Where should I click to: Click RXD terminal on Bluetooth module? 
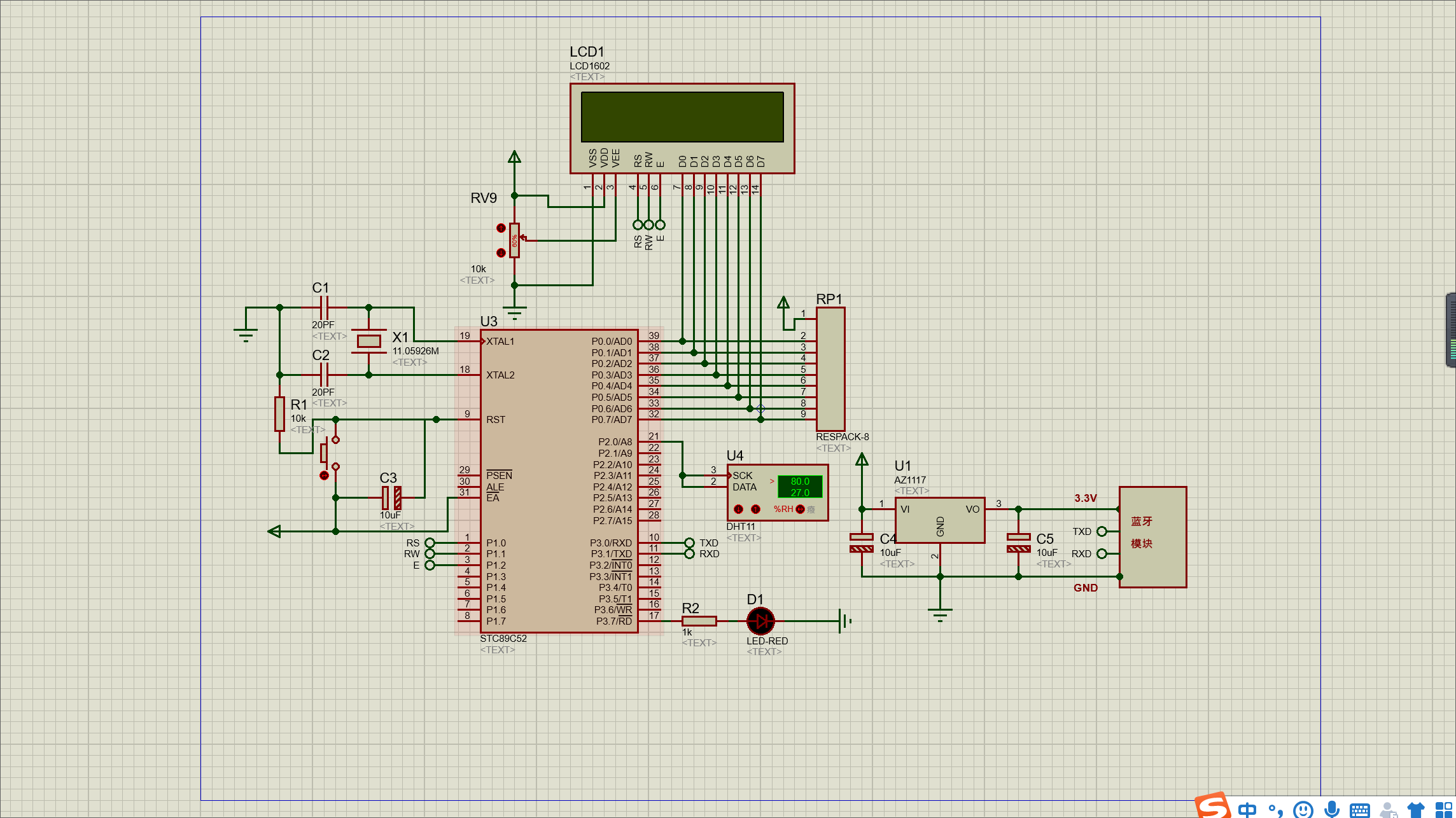(x=1102, y=553)
